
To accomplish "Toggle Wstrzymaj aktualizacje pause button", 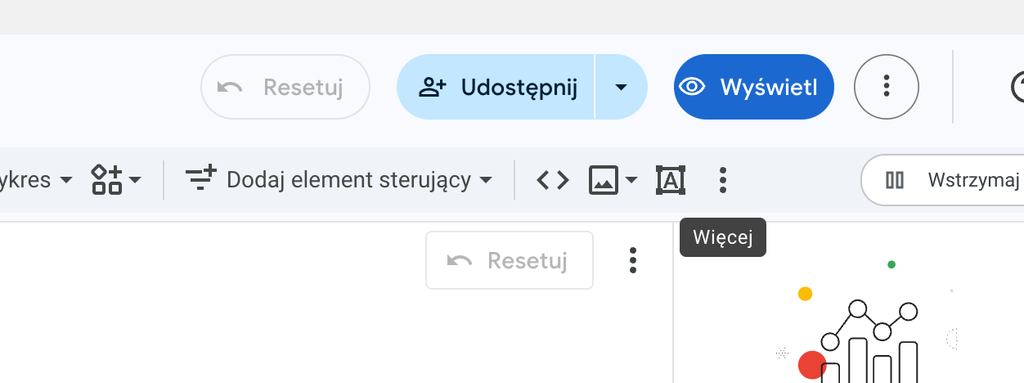I will pos(942,180).
